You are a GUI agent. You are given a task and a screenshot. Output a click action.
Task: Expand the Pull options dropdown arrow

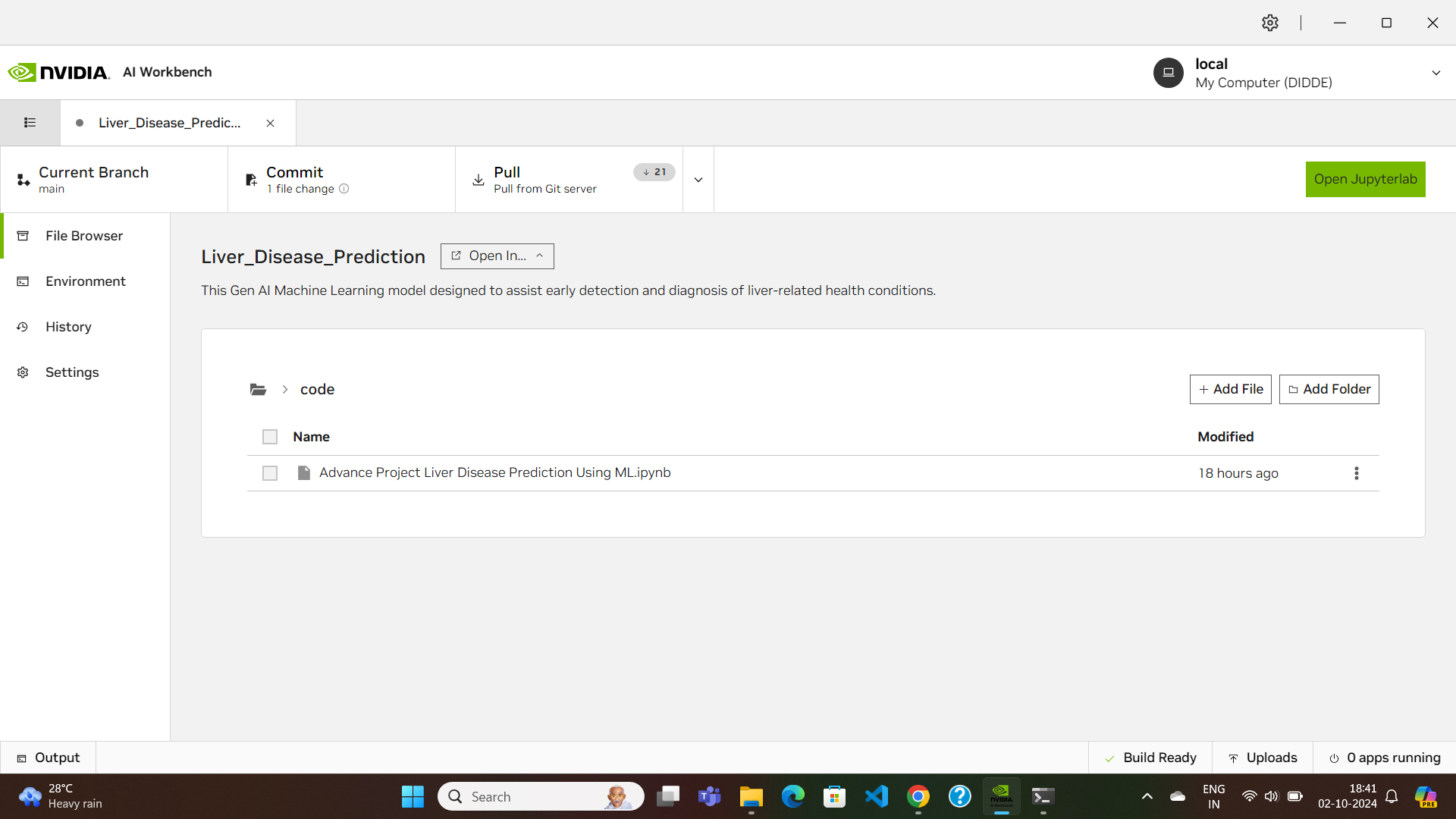coord(698,180)
